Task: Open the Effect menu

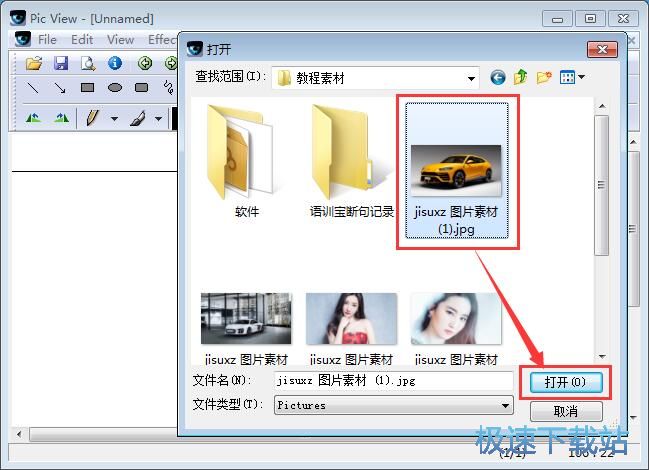Action: [162, 40]
